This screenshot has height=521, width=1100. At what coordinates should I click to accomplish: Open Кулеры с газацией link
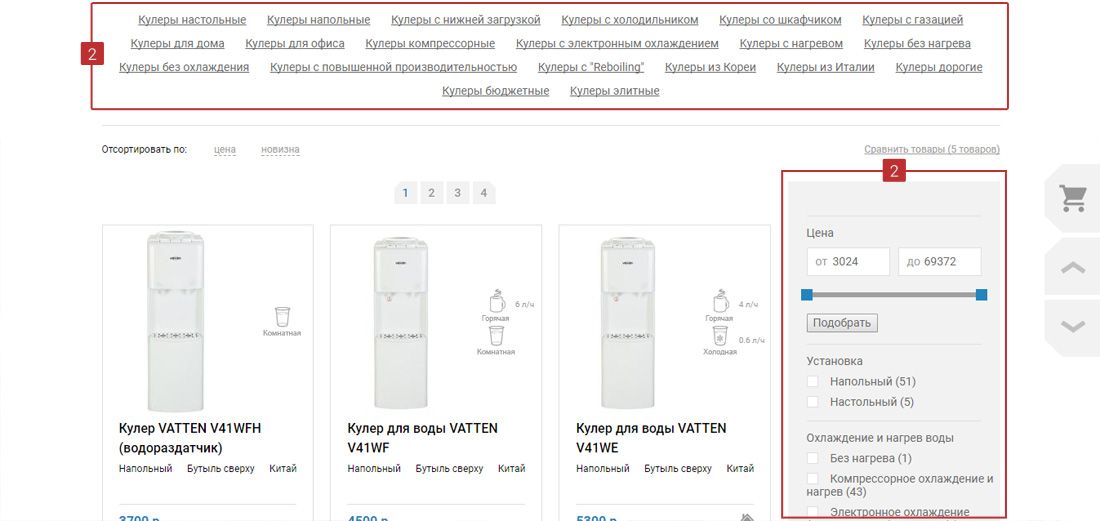[913, 20]
